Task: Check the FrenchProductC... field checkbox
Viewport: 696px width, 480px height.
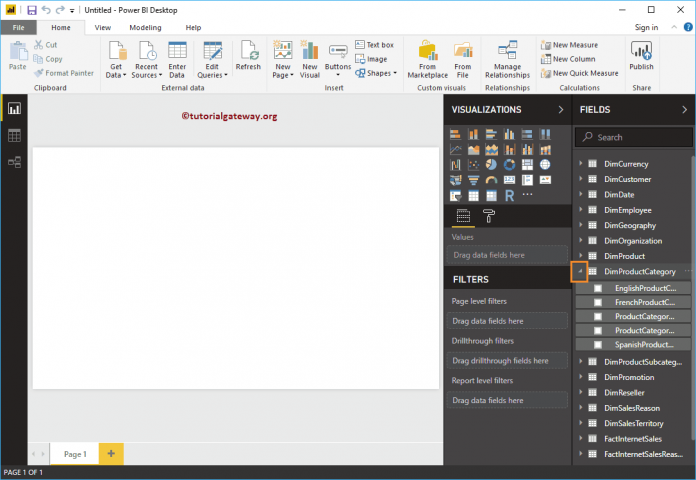Action: pos(598,302)
